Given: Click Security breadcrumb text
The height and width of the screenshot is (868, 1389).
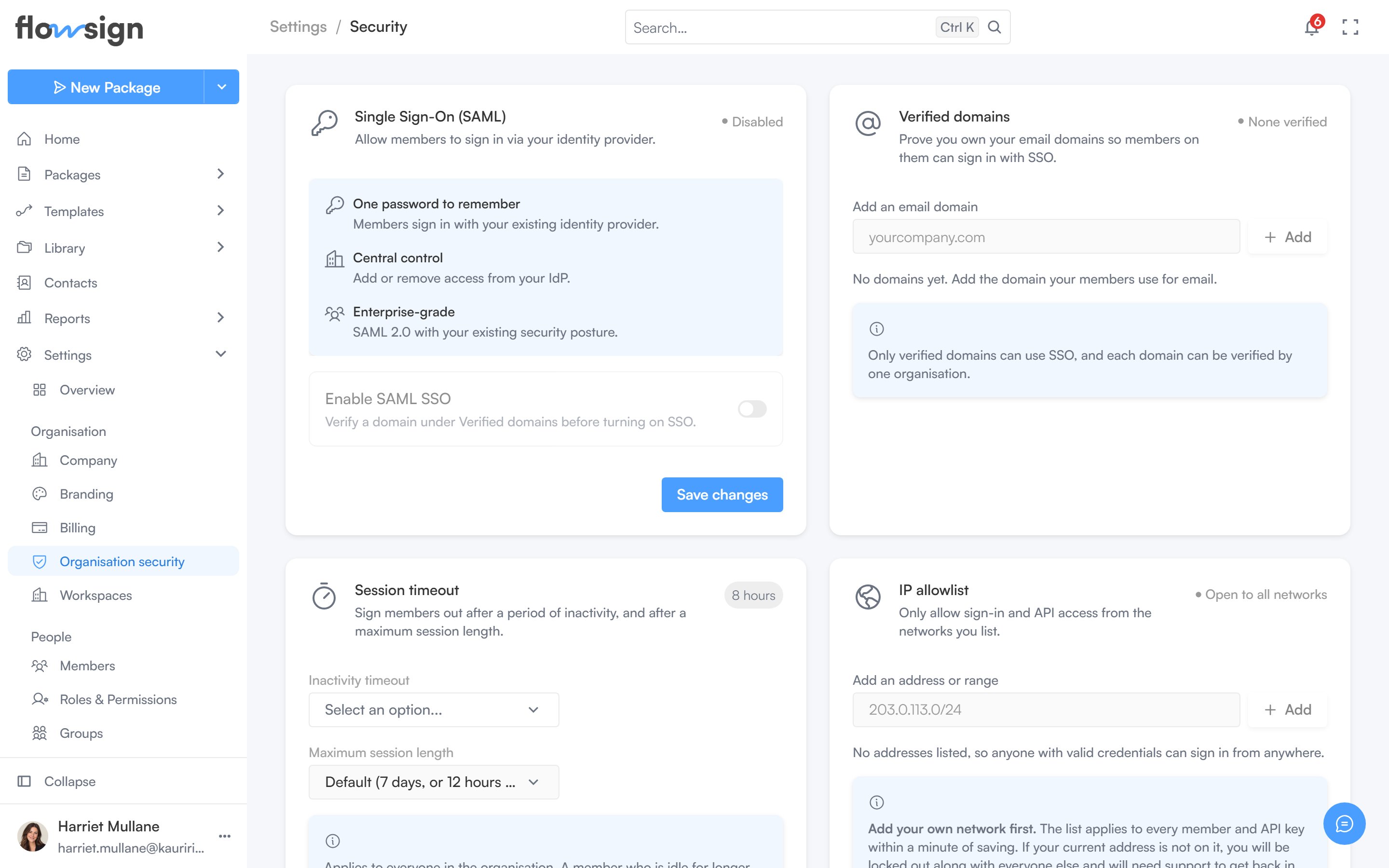Looking at the screenshot, I should [378, 27].
